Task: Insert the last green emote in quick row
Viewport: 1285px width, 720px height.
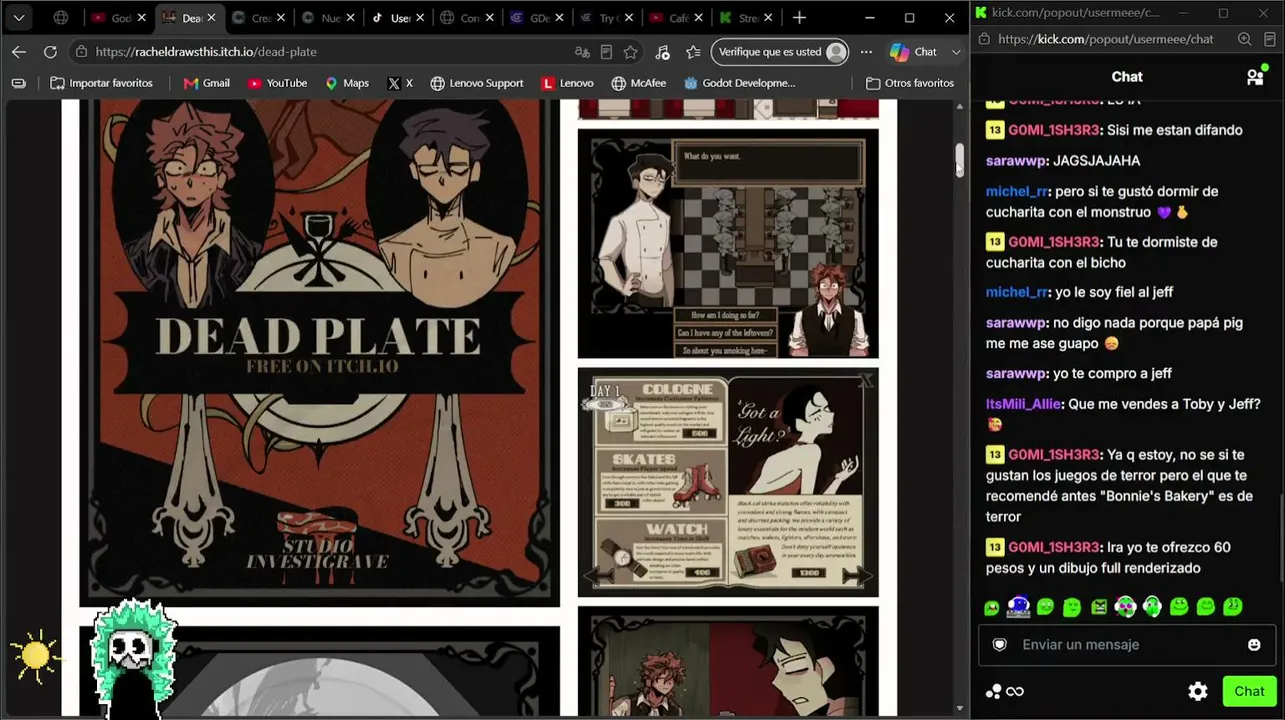Action: [x=1233, y=606]
